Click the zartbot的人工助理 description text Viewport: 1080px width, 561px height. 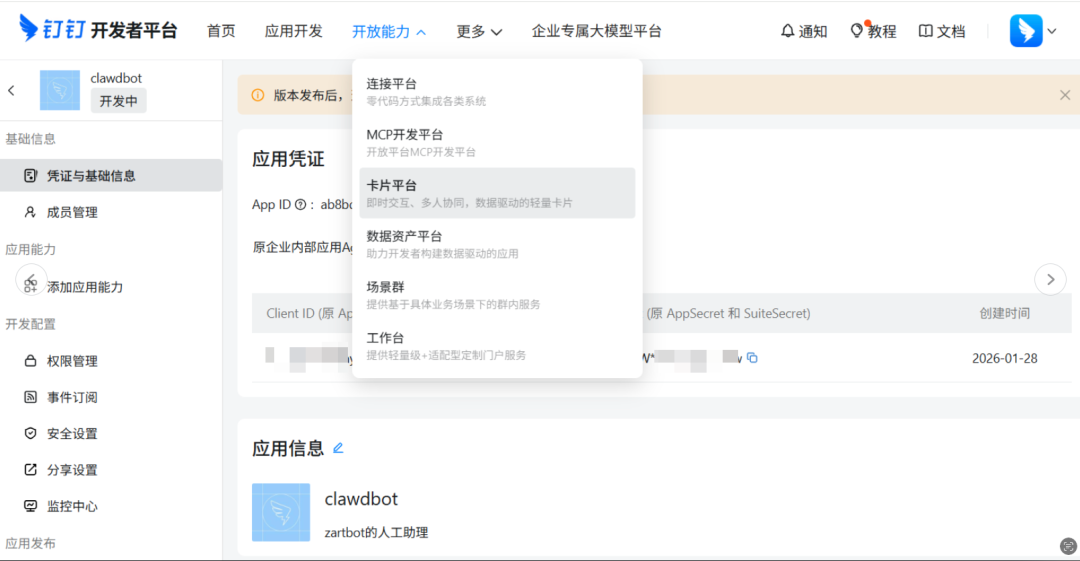point(376,532)
